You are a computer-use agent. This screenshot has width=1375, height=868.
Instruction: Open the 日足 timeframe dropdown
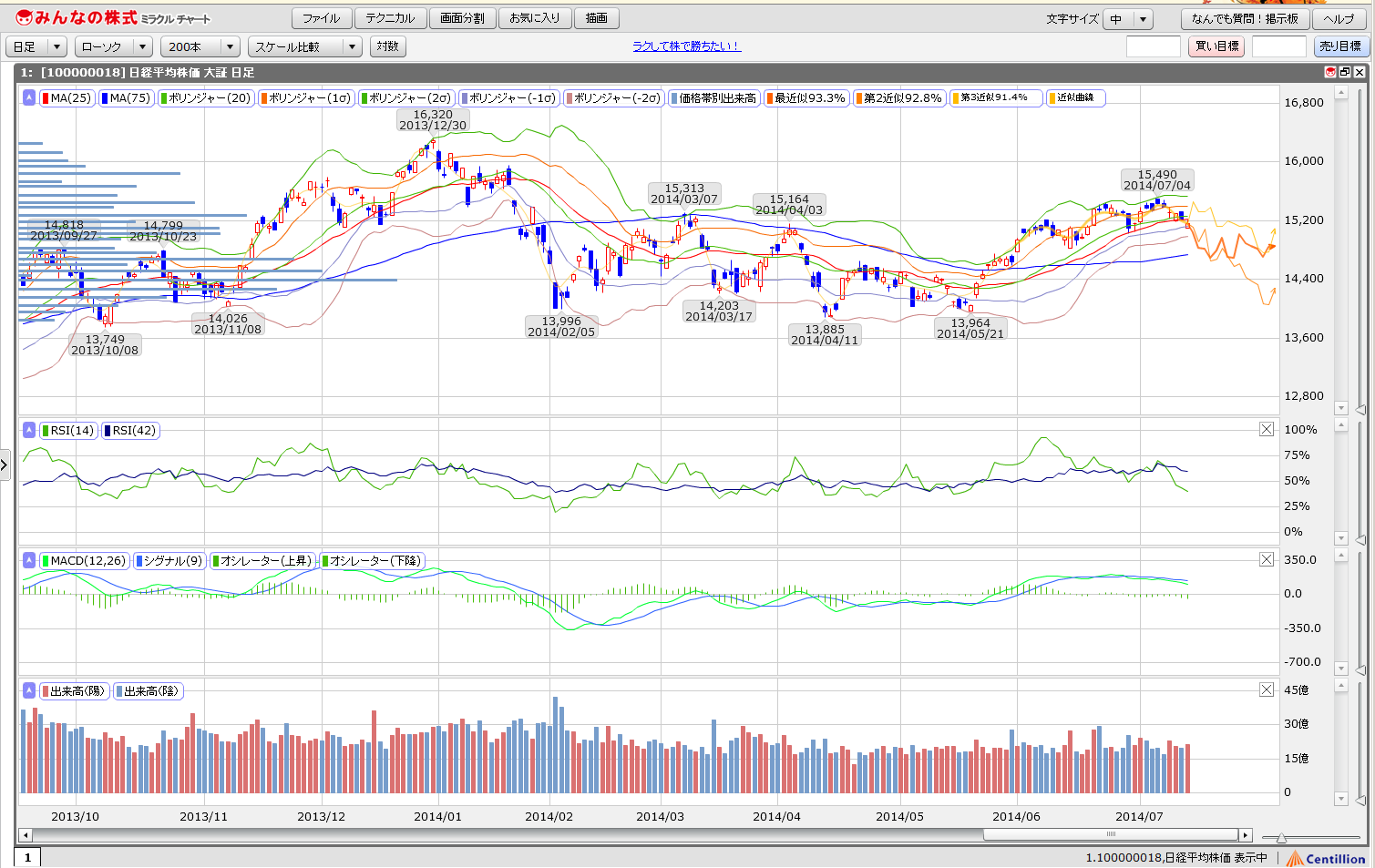pos(36,46)
